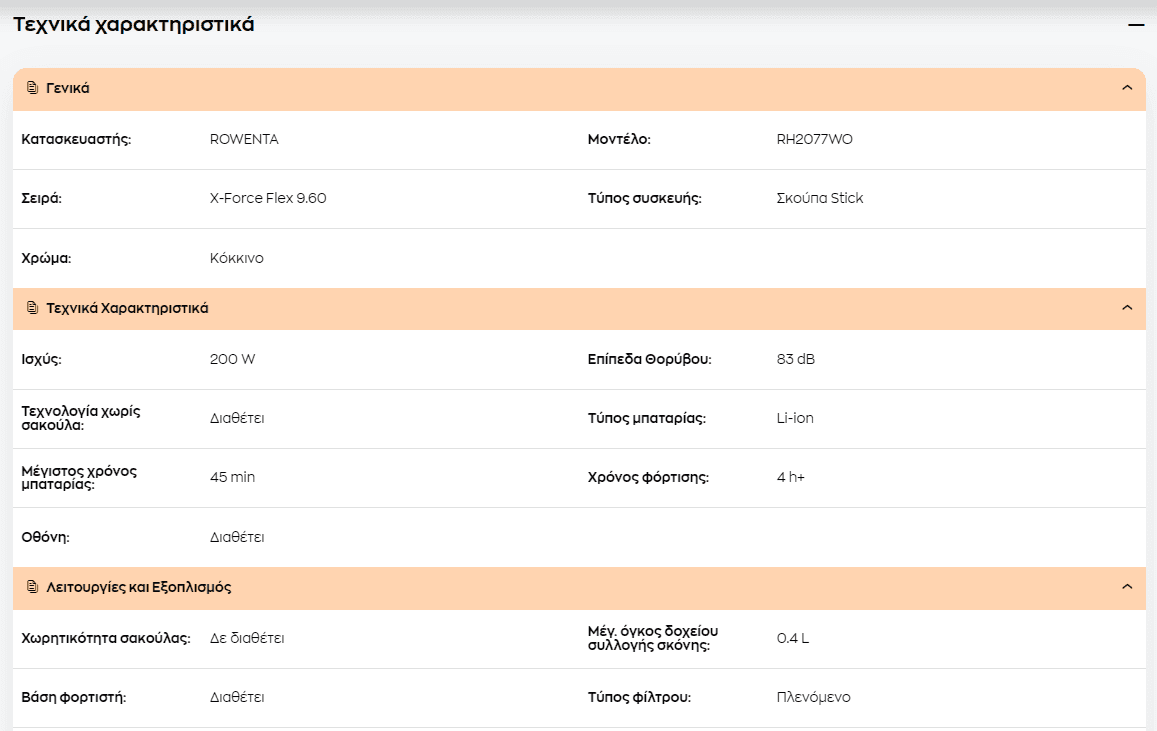Select the 0.4 L dust container value

click(792, 638)
